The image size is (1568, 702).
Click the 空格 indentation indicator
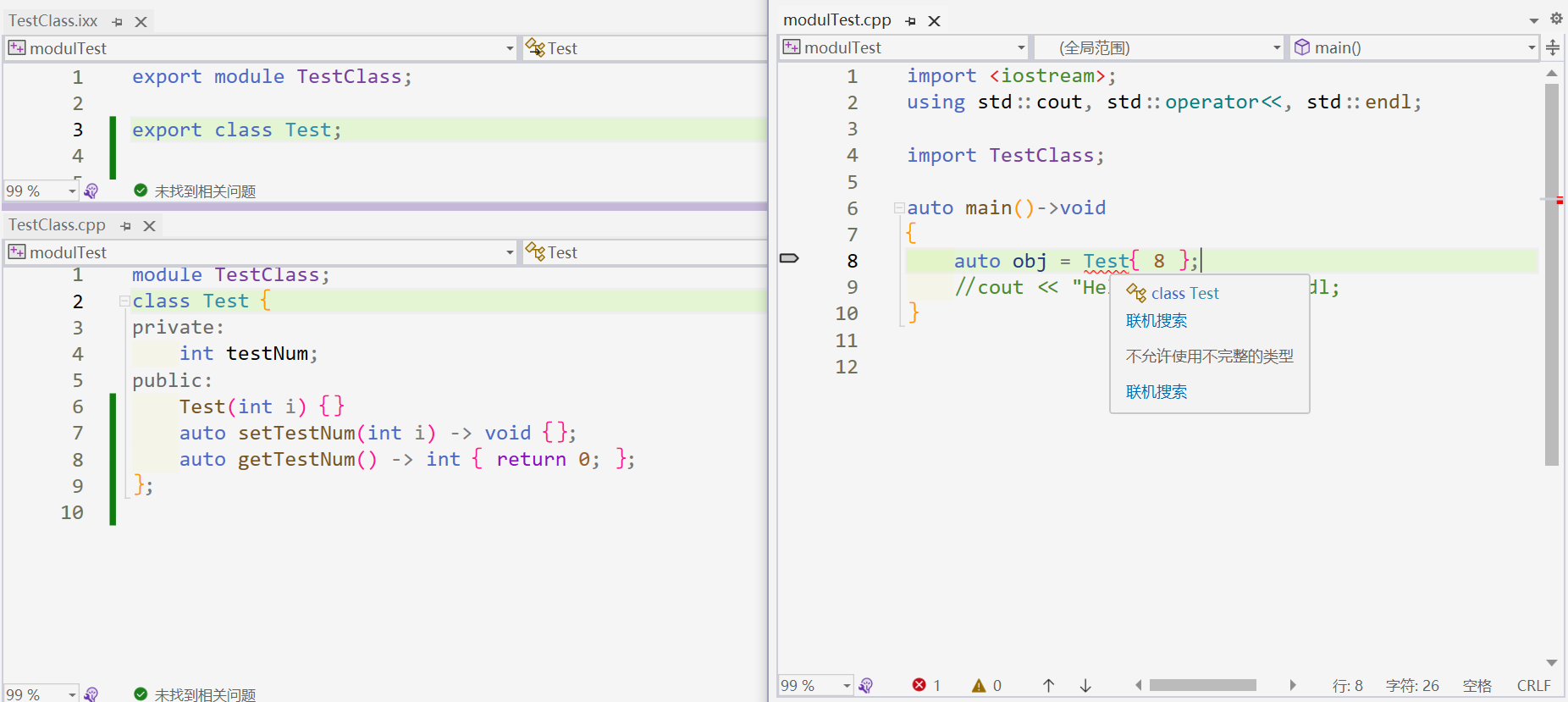point(1477,685)
